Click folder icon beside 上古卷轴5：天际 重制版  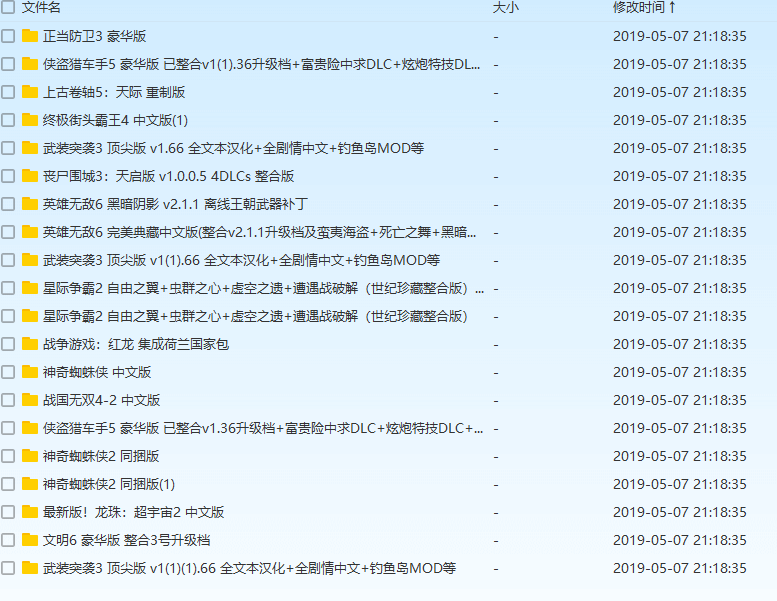30,92
